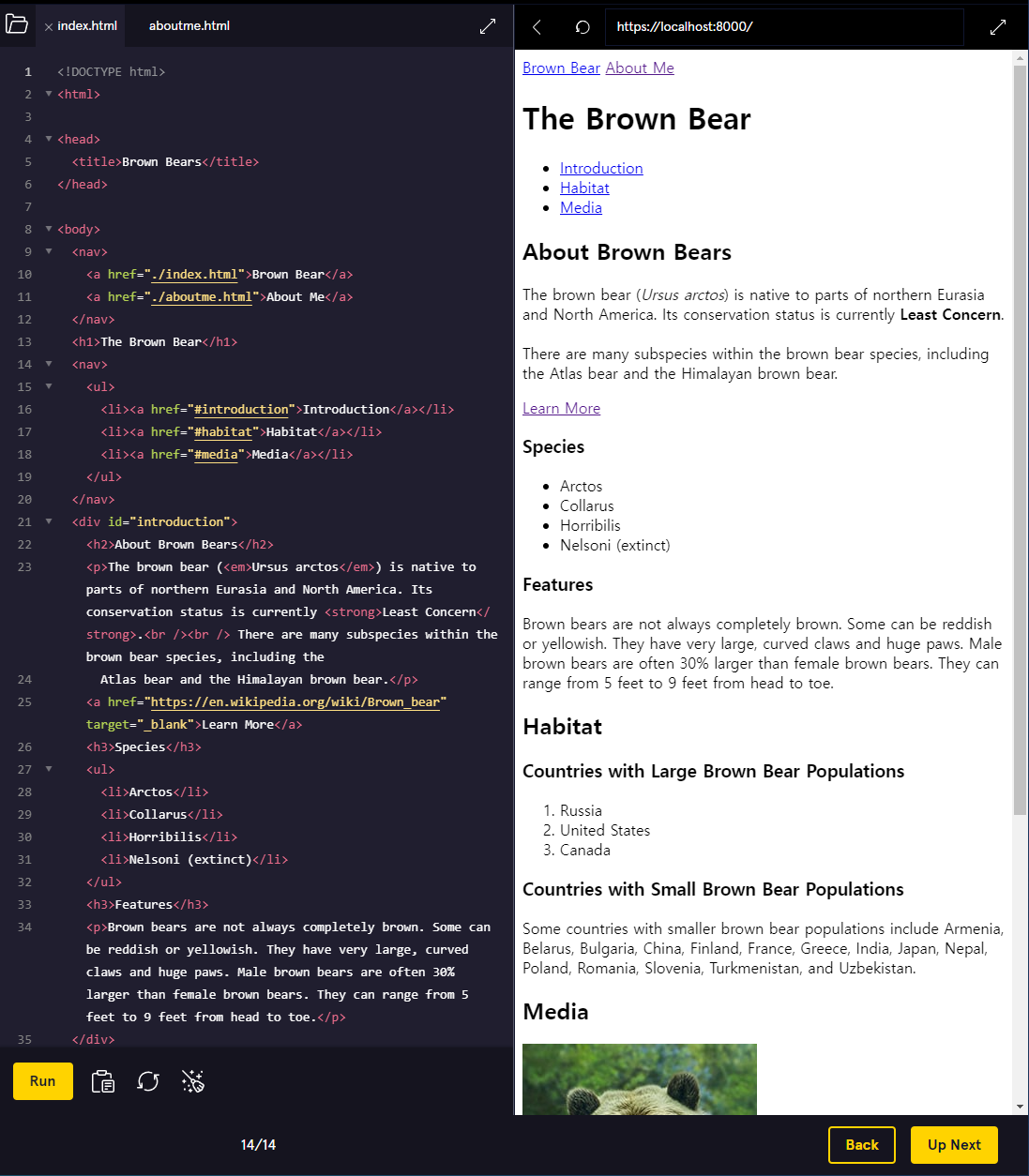Click the DOCTYPE declaration on line 1
The width and height of the screenshot is (1029, 1176).
pos(112,71)
